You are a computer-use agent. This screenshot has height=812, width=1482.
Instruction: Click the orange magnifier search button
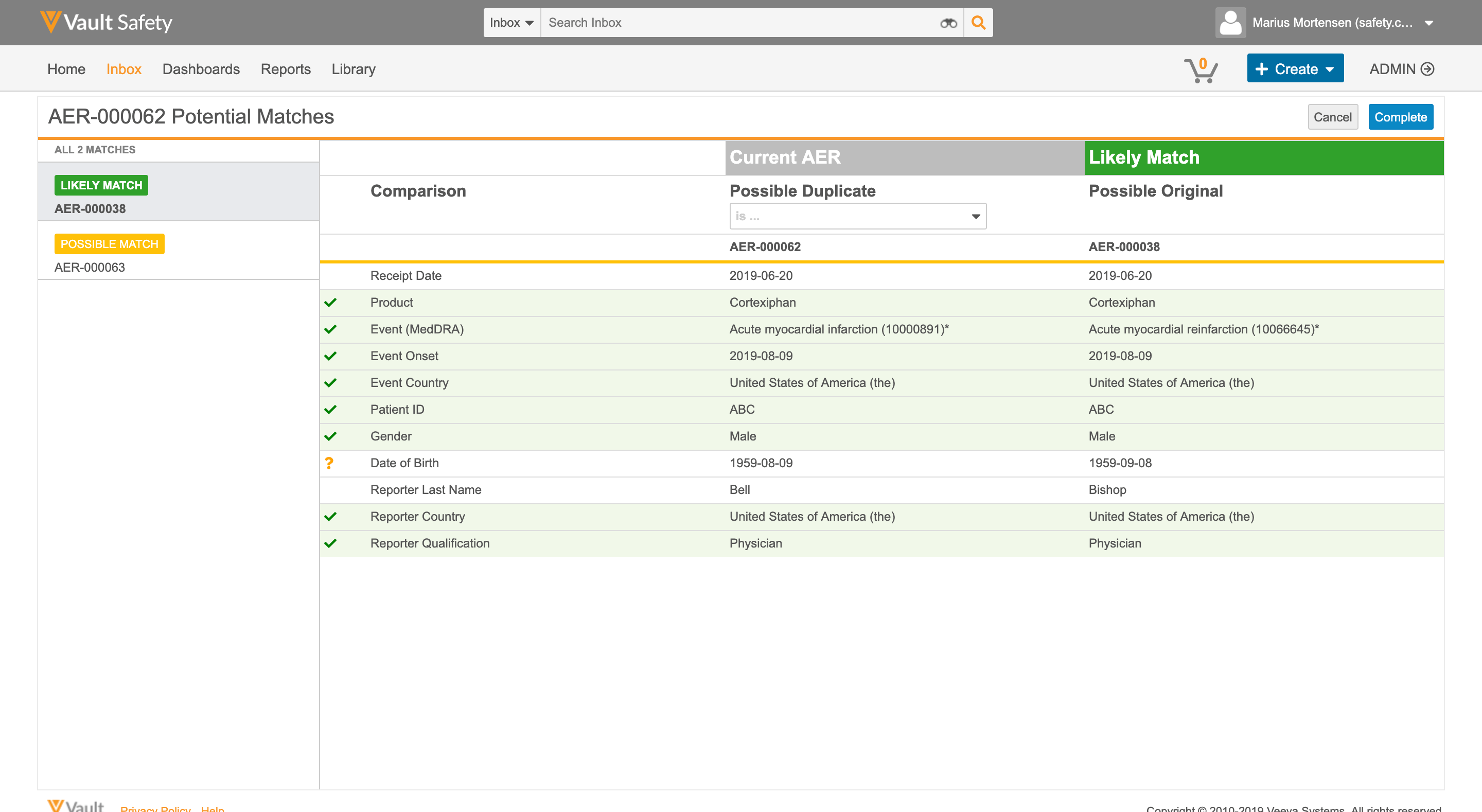point(978,23)
